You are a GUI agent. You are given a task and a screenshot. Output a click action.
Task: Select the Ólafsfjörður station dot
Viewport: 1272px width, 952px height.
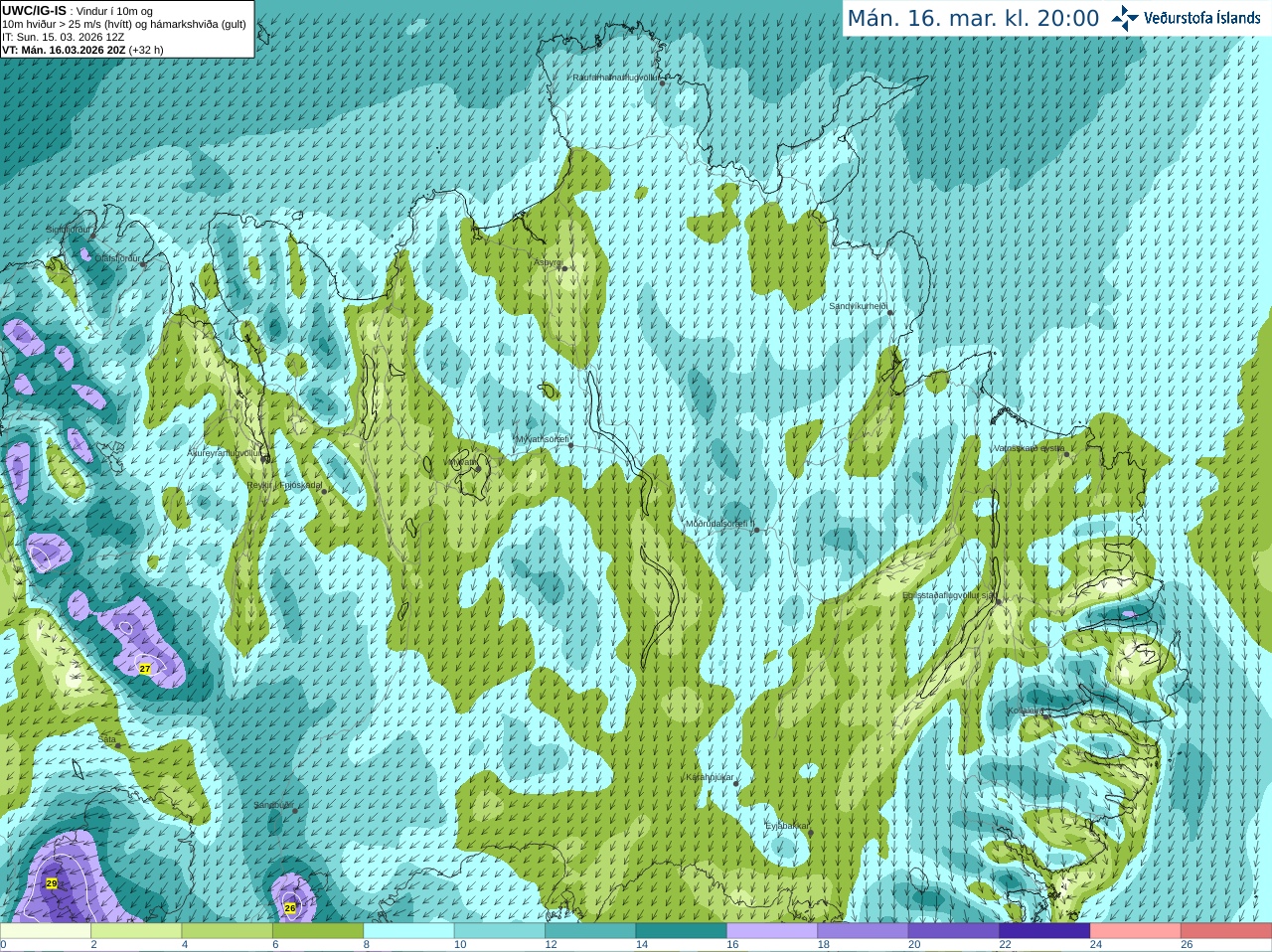pos(144,264)
